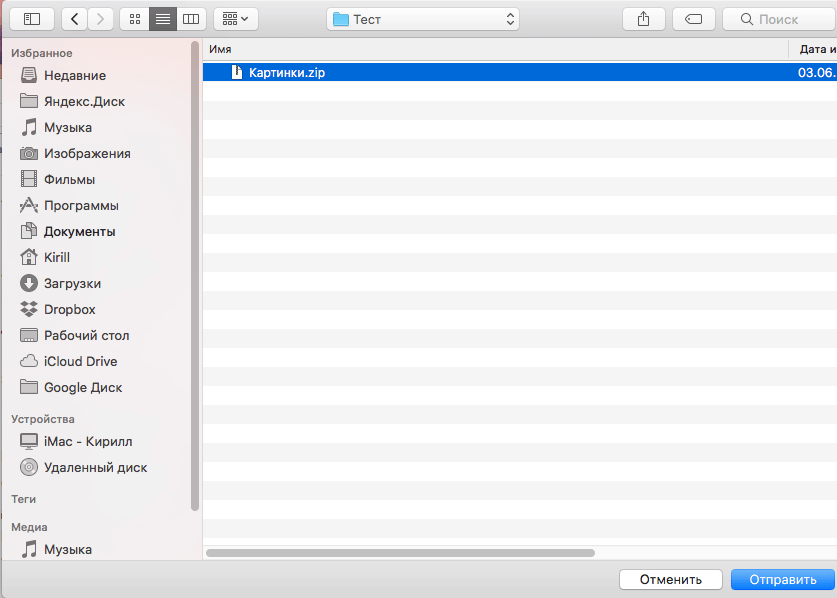The image size is (837, 598).
Task: Switch to icon view mode
Action: tap(135, 19)
